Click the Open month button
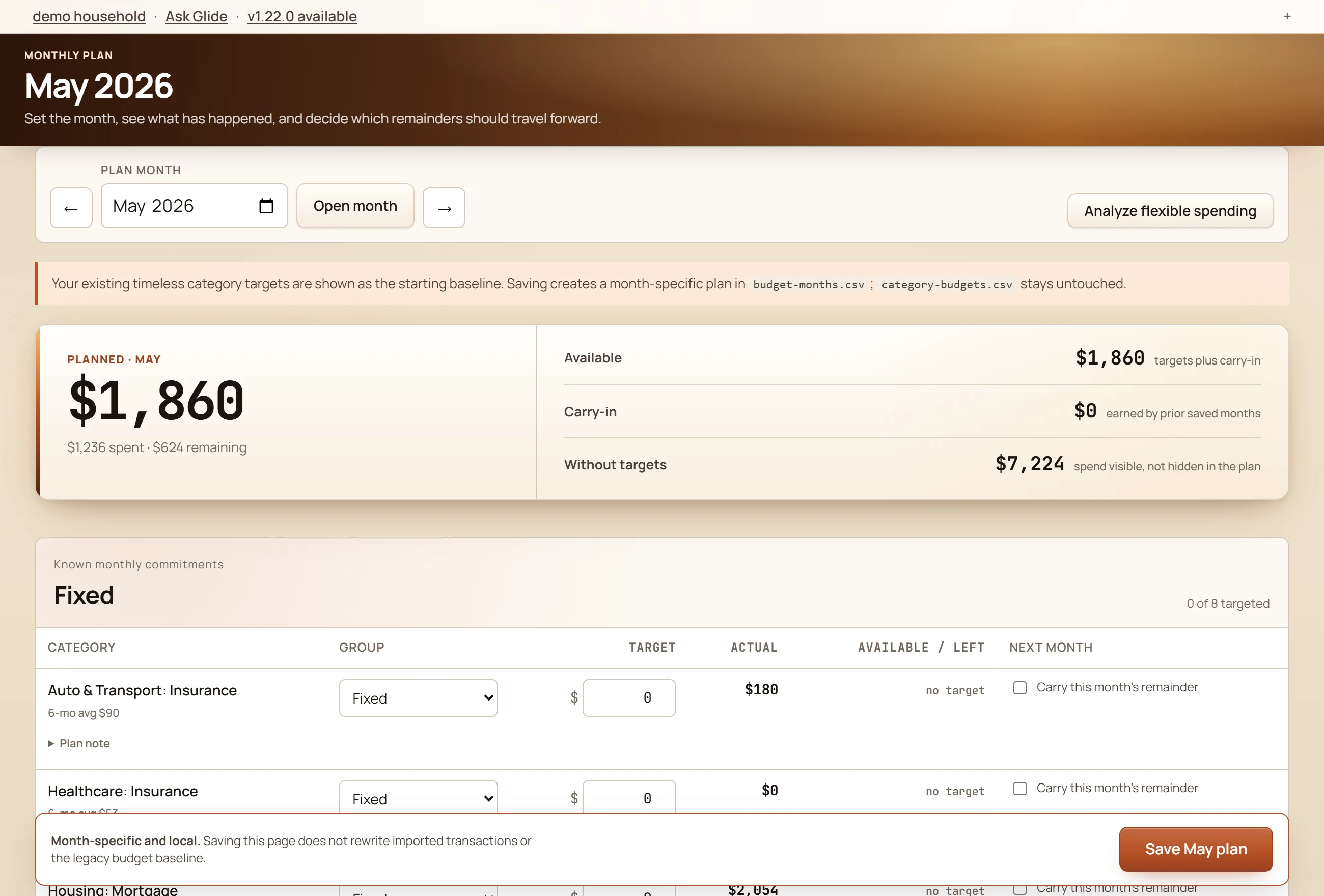Image resolution: width=1324 pixels, height=896 pixels. (x=355, y=206)
